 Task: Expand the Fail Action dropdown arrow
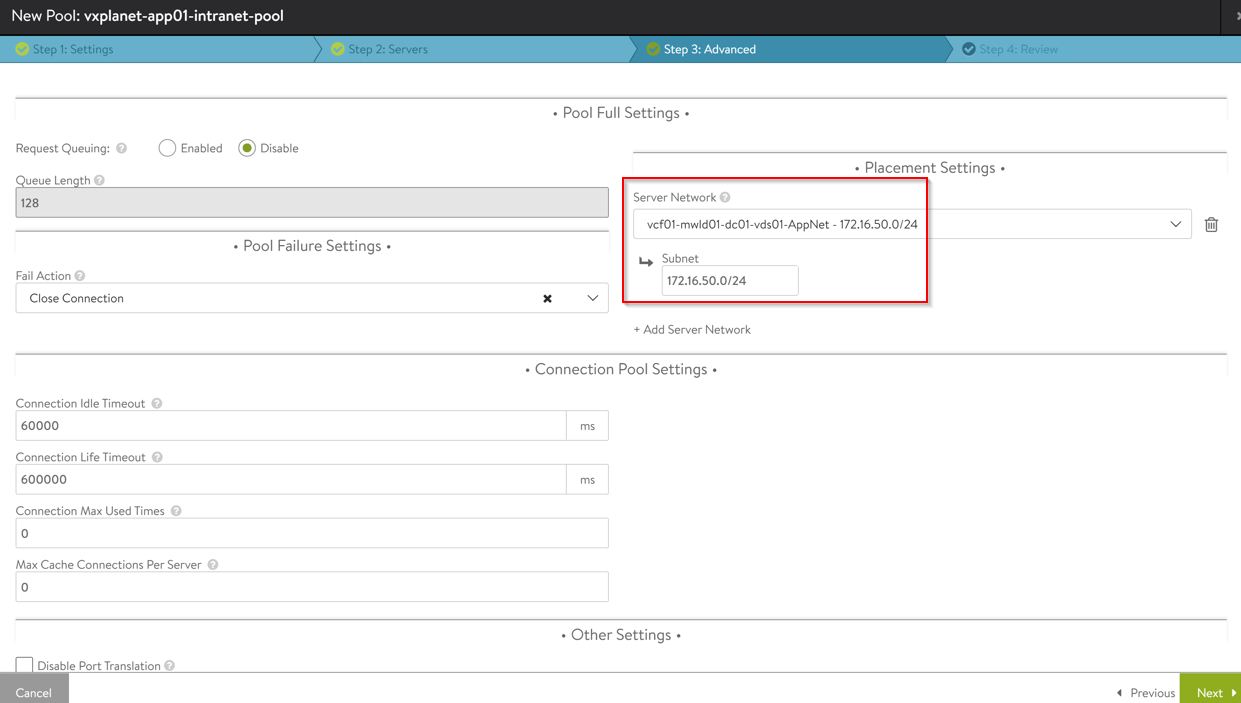[x=592, y=298]
